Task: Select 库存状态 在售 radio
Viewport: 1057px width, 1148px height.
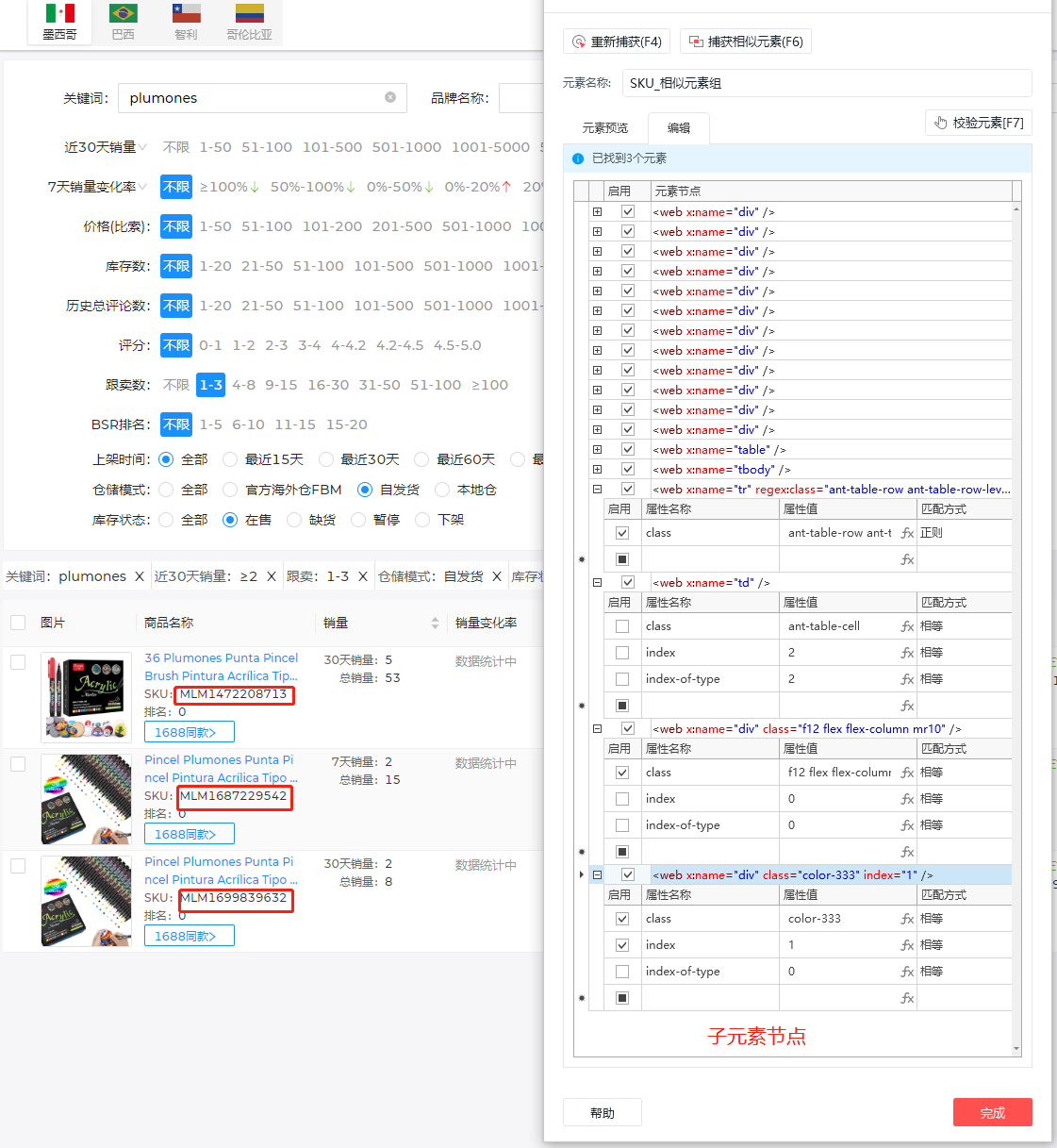Action: [x=230, y=520]
